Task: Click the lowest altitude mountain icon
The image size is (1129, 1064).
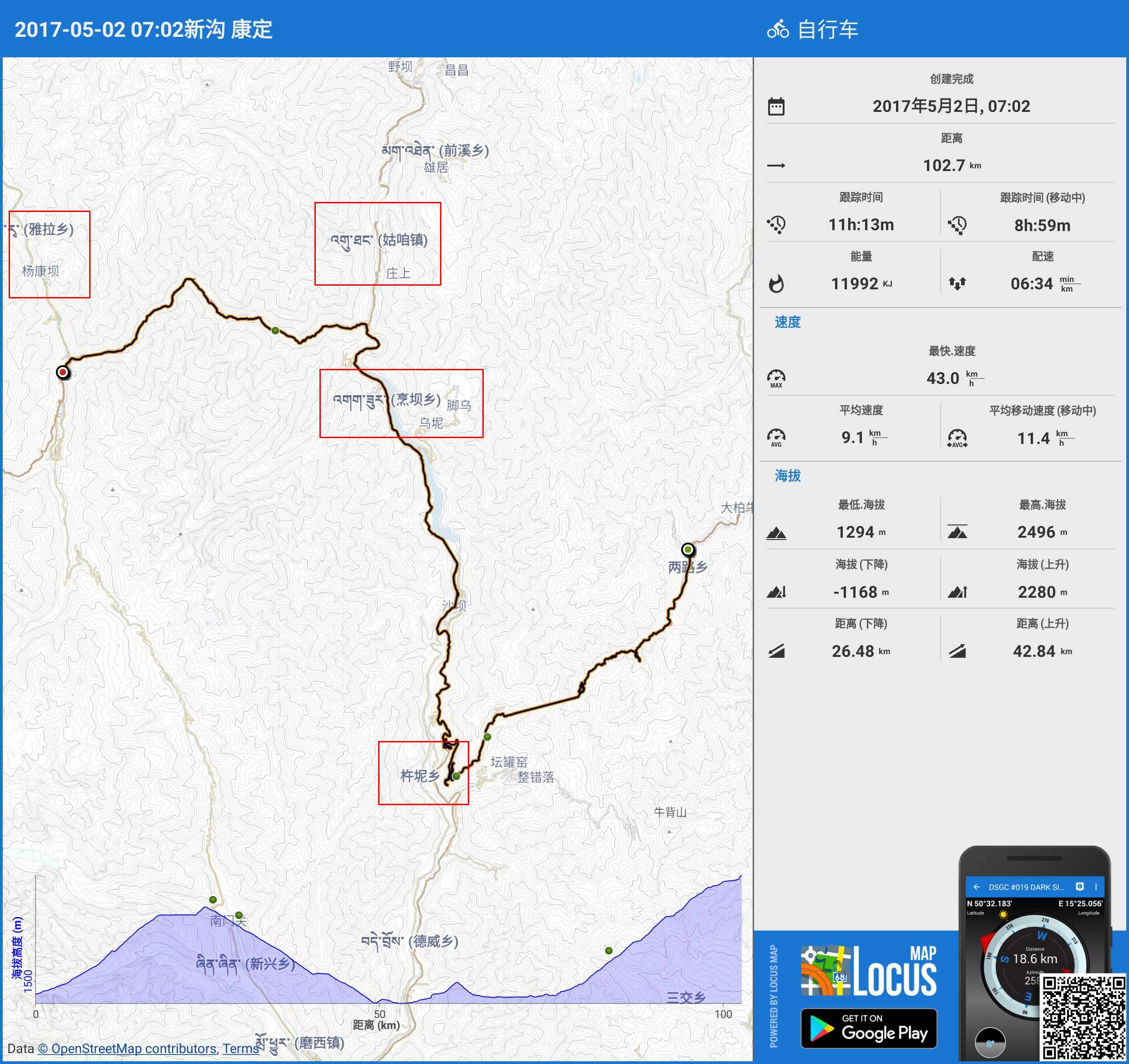Action: point(776,533)
